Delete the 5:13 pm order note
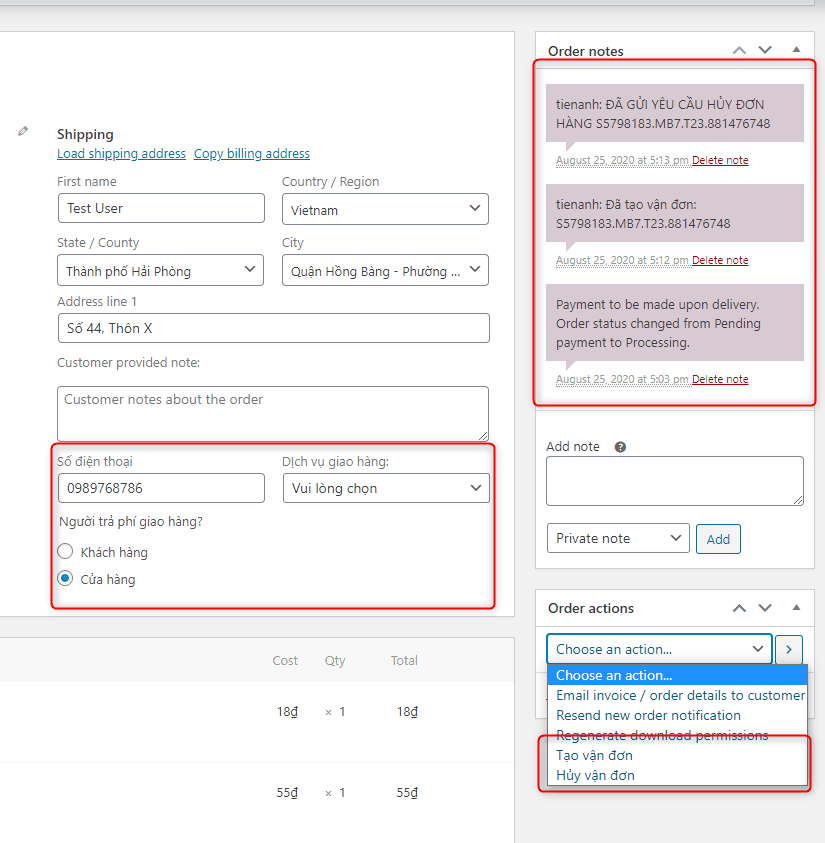 (720, 160)
